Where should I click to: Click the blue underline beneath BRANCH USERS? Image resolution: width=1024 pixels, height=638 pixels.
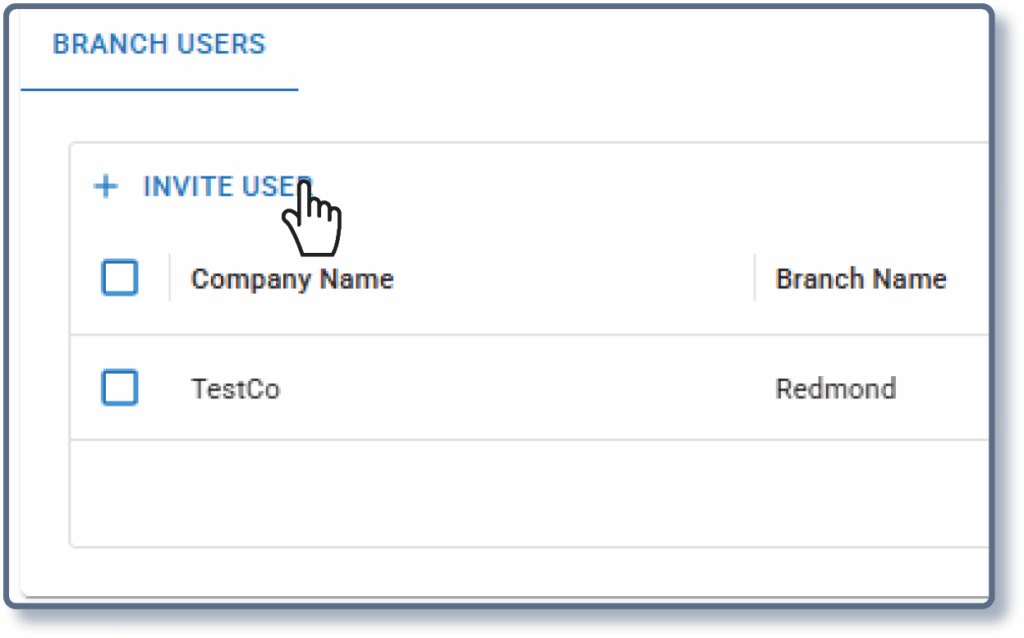[159, 90]
